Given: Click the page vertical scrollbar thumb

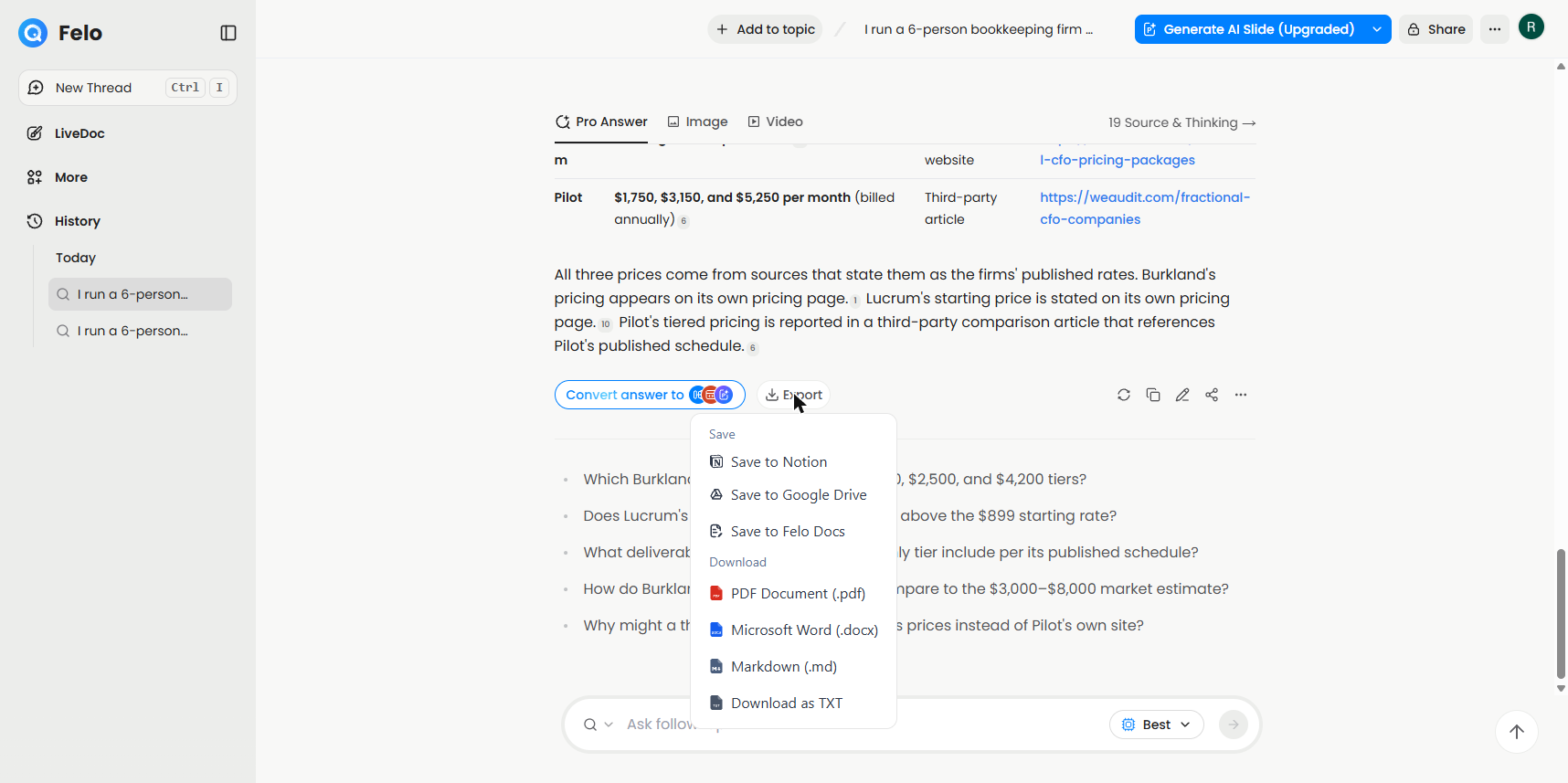Looking at the screenshot, I should pos(1561,614).
